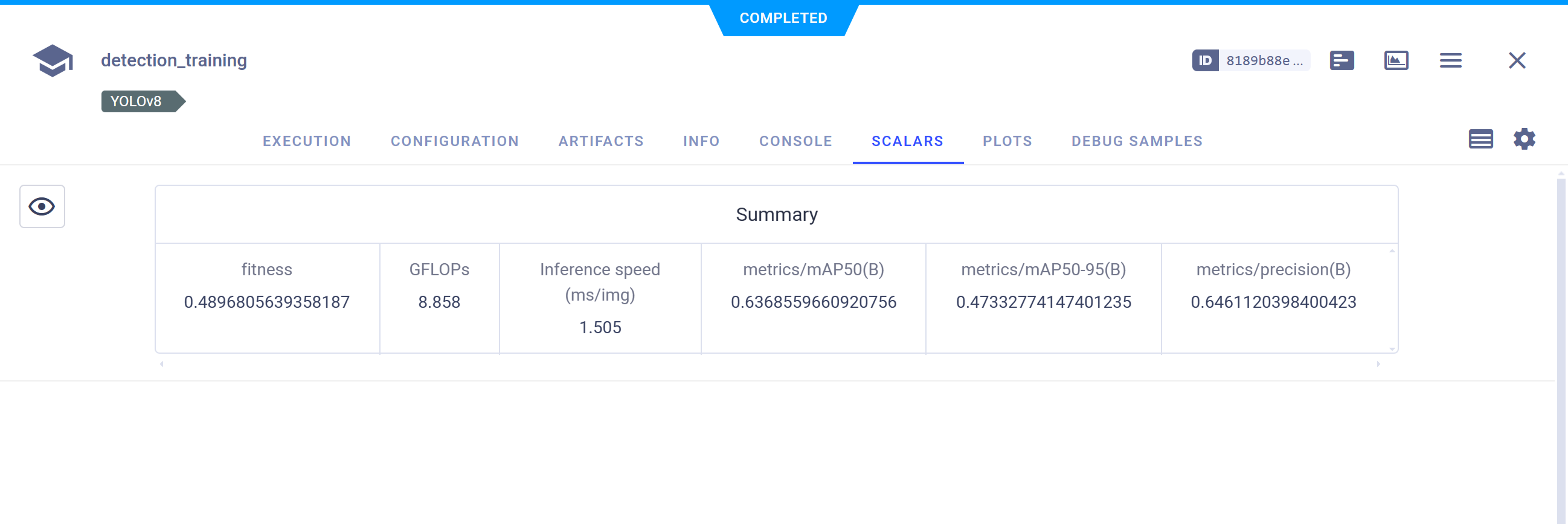Toggle scalar graph visibility with eye icon
The image size is (1568, 524).
pyautogui.click(x=42, y=206)
